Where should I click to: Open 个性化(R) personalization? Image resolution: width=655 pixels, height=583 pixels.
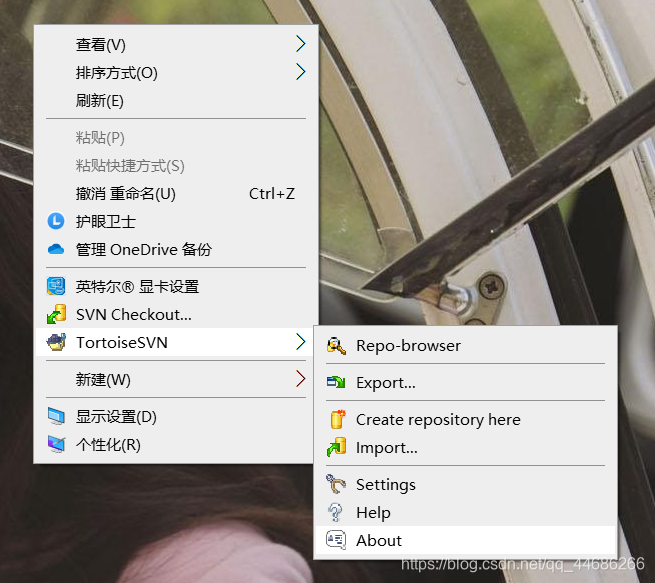[x=176, y=444]
